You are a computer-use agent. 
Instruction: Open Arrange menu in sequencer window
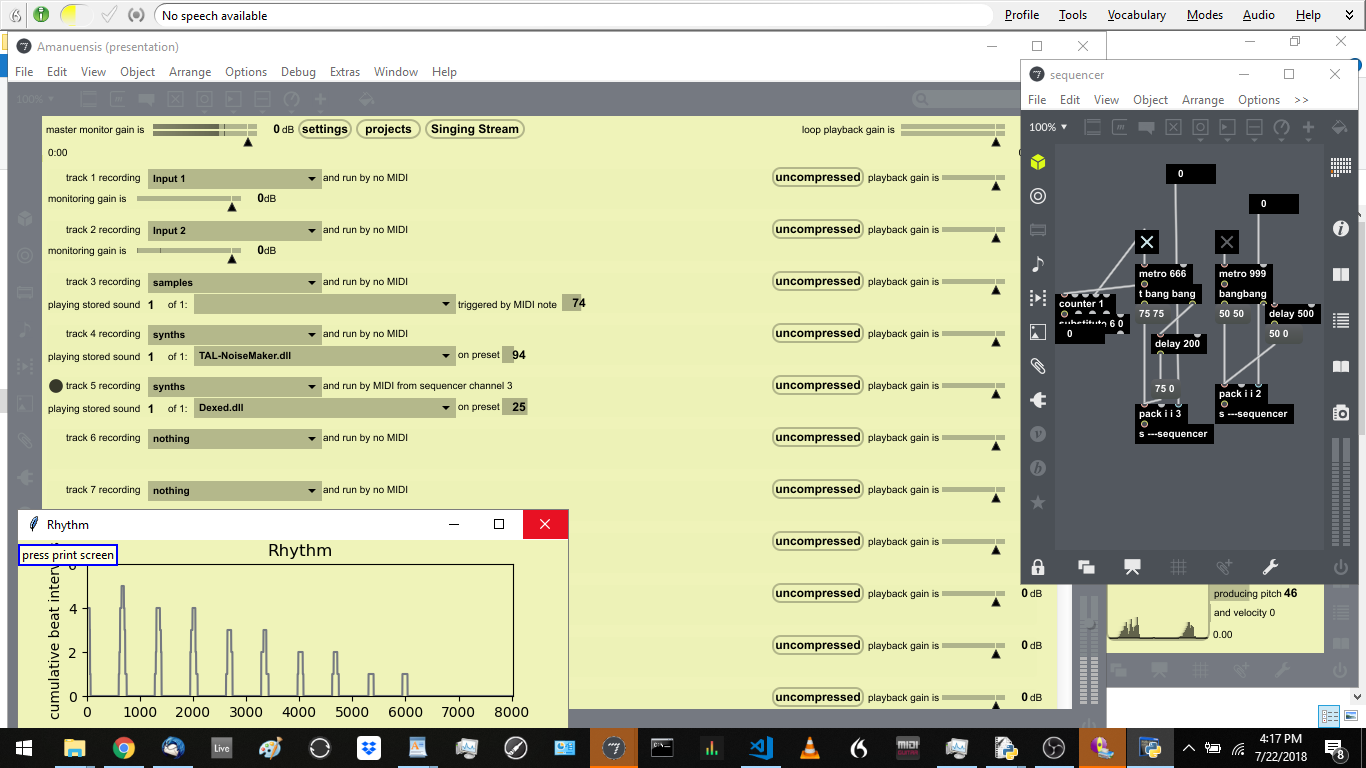[x=1203, y=100]
